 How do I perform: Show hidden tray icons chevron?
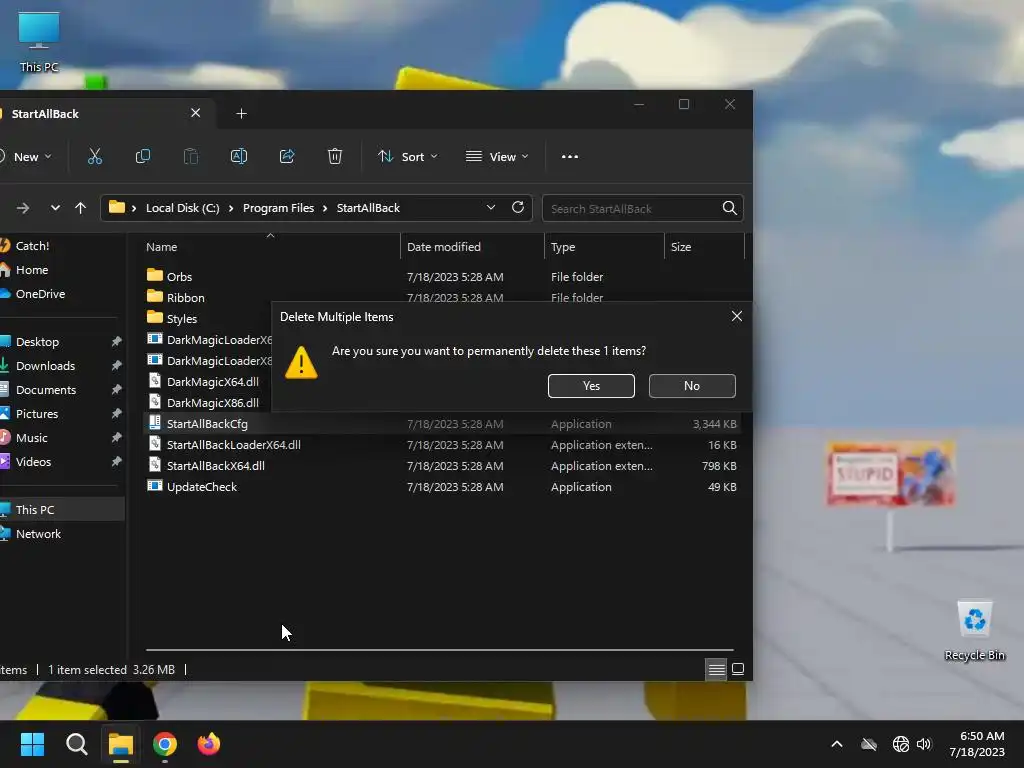coord(837,744)
